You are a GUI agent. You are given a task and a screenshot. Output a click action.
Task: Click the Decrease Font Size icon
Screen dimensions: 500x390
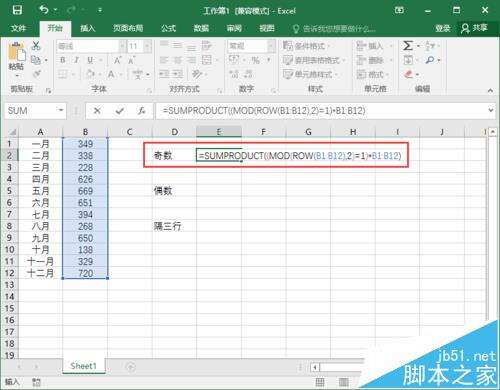pos(131,60)
